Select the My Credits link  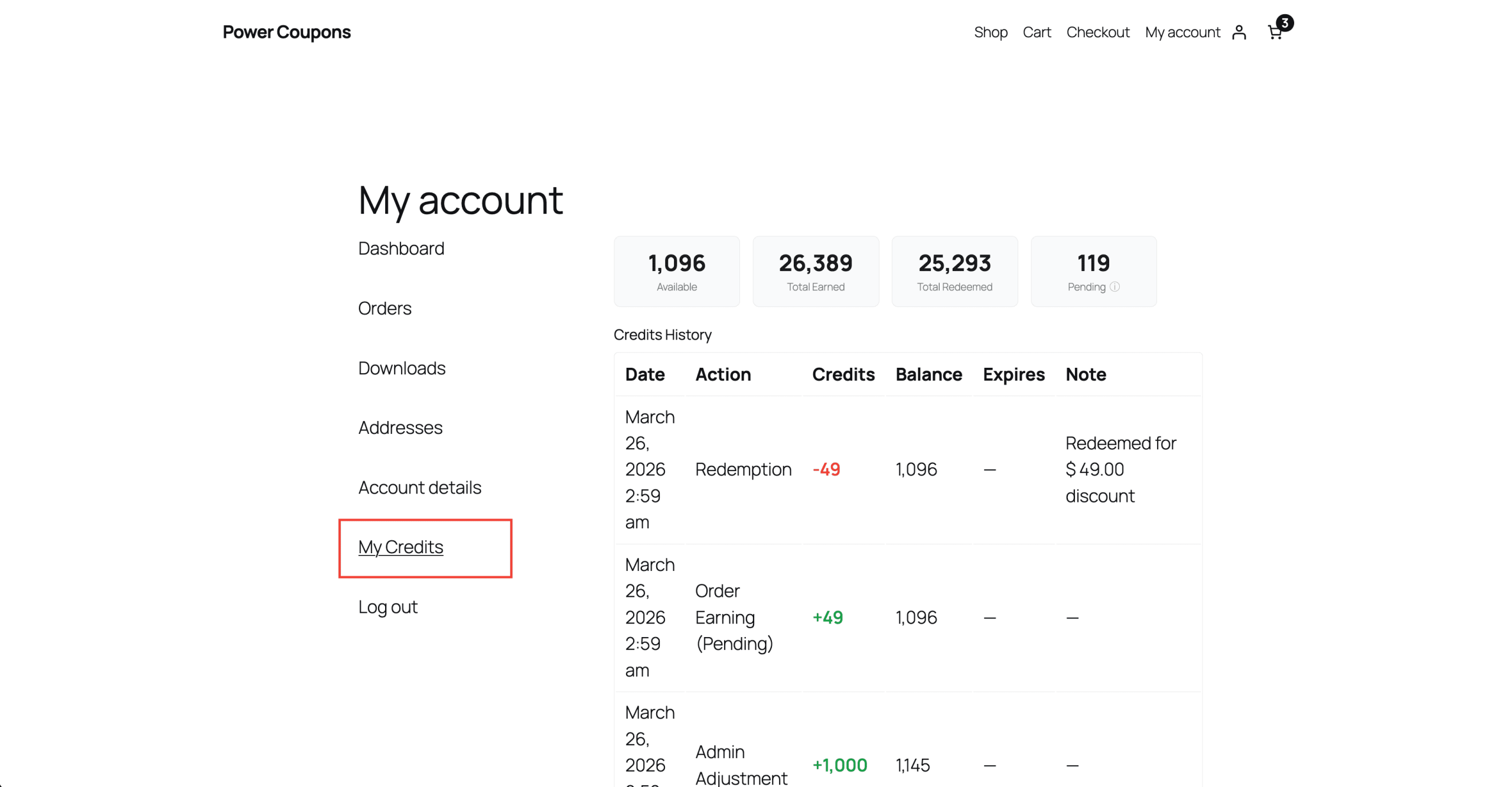coord(400,547)
